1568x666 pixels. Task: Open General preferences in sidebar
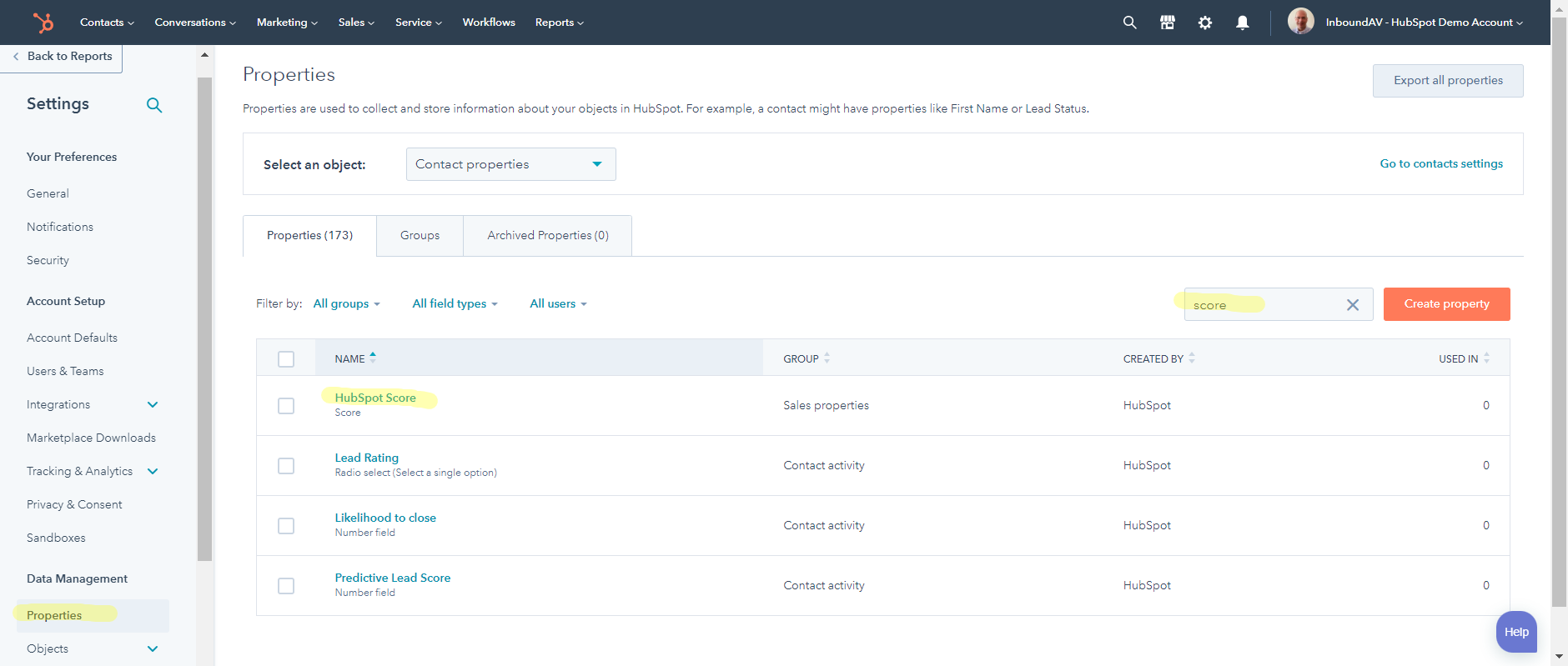48,193
